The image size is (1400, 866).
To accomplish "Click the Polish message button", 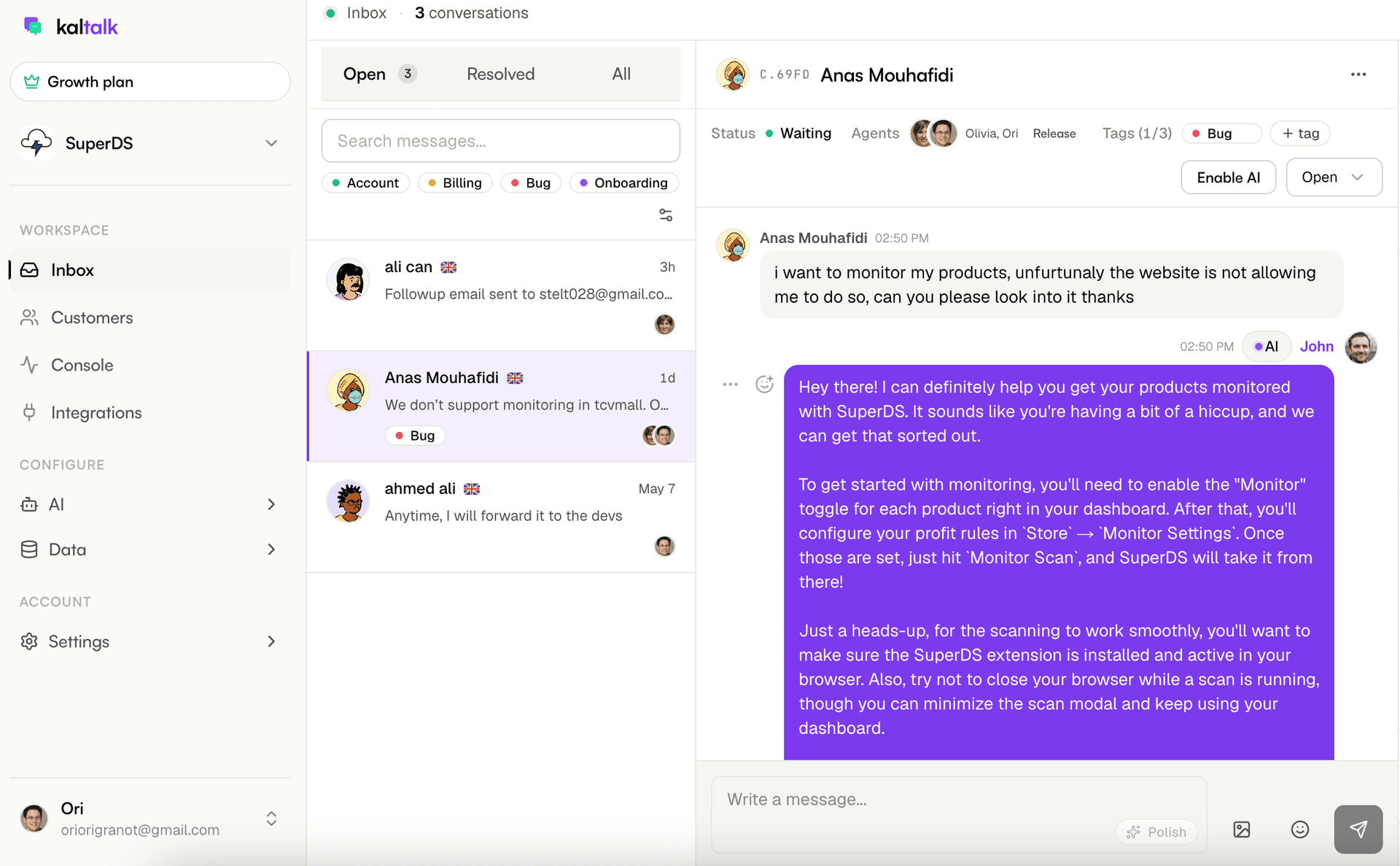I will 1156,832.
